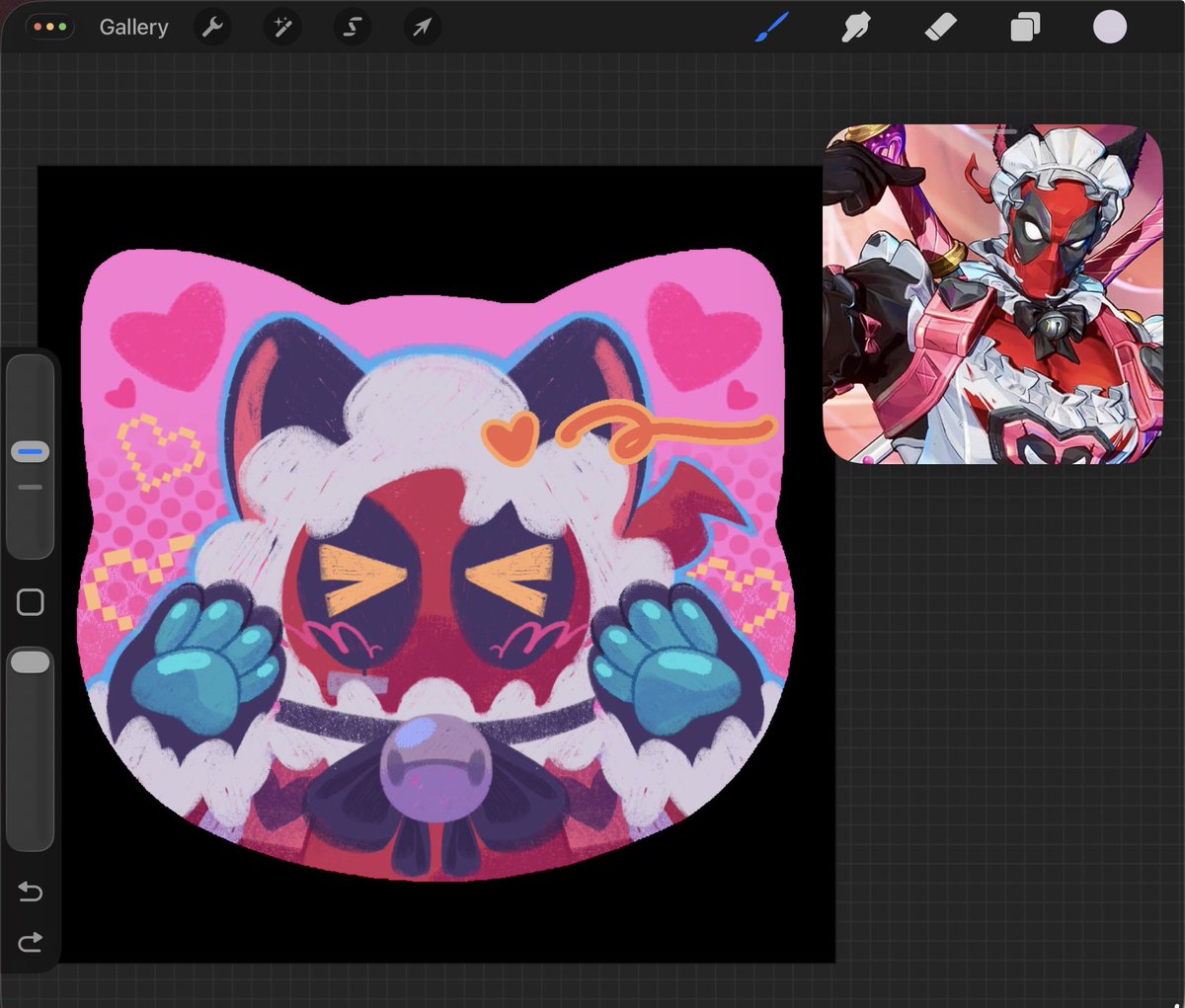Viewport: 1185px width, 1008px height.
Task: Open the Adjustments magic wand menu
Action: pyautogui.click(x=282, y=28)
